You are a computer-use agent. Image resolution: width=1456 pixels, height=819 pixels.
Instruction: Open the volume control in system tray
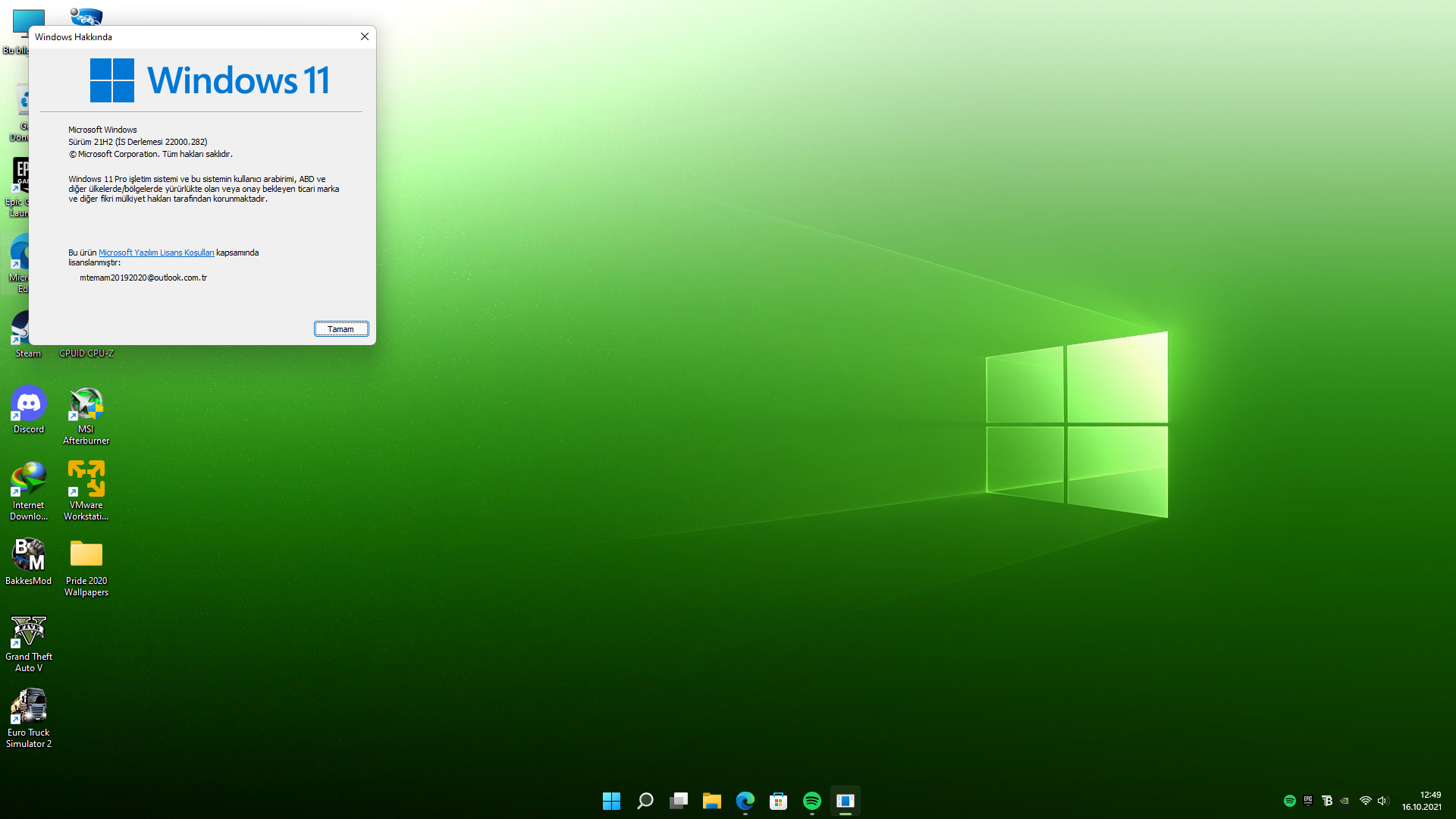(x=1382, y=801)
